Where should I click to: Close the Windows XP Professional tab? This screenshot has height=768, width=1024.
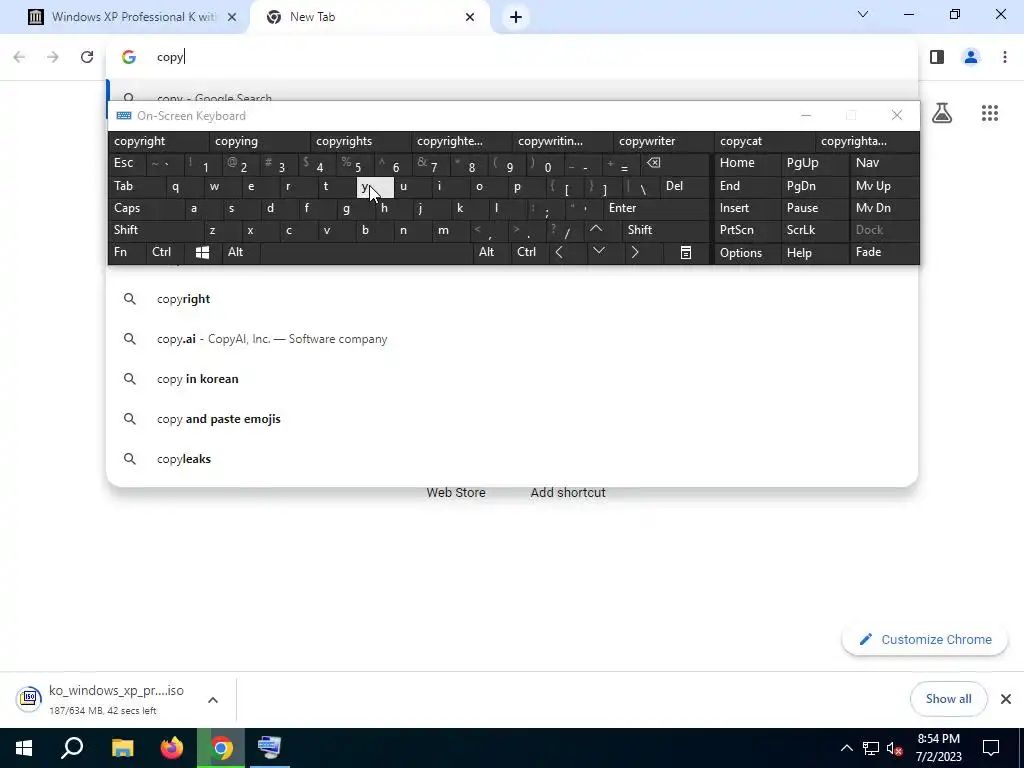(x=232, y=17)
